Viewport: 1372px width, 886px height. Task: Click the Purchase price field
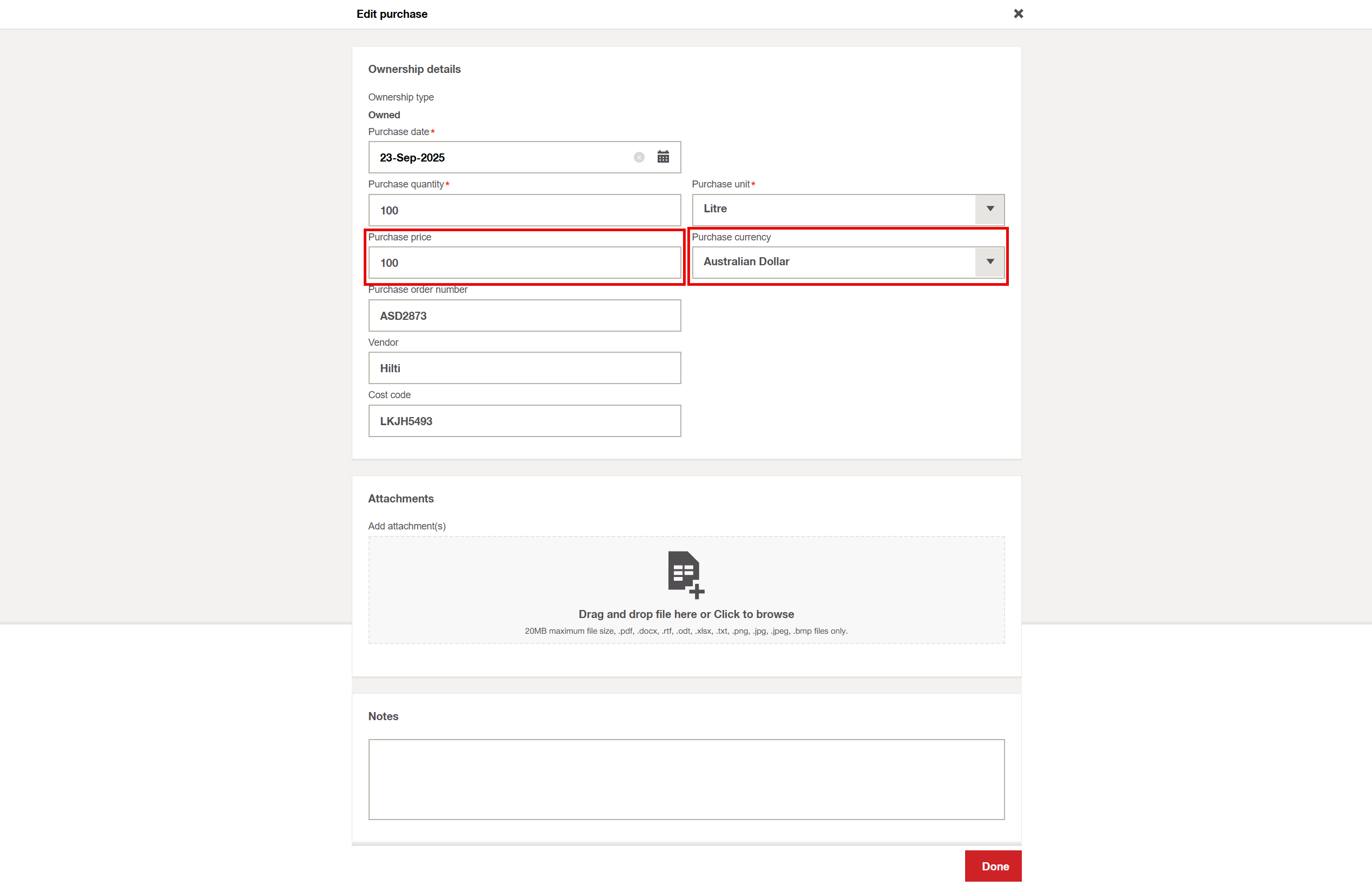coord(524,263)
